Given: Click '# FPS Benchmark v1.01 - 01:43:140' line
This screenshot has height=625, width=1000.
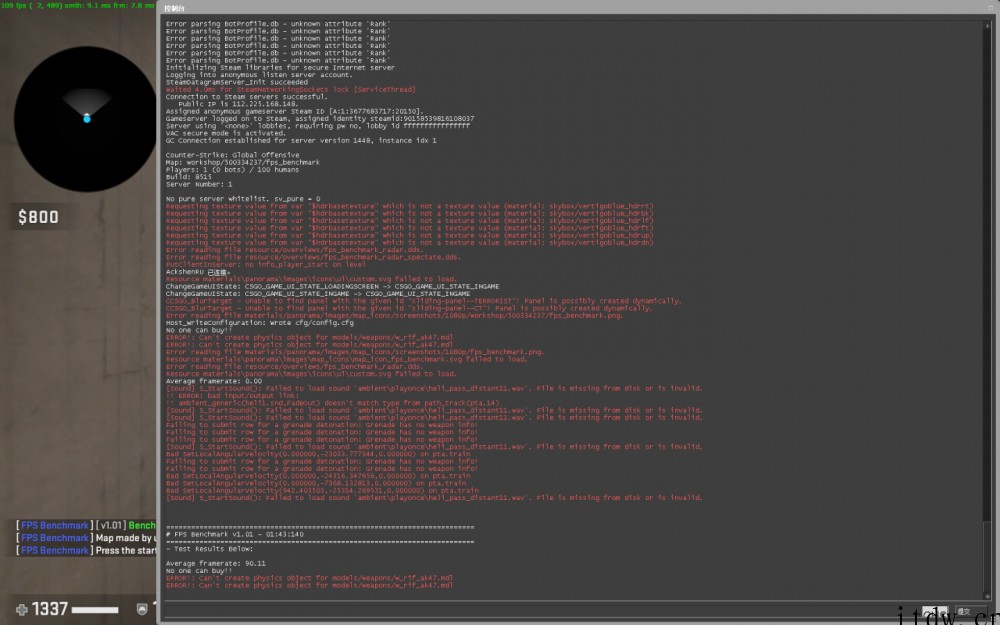Looking at the screenshot, I should (x=235, y=534).
